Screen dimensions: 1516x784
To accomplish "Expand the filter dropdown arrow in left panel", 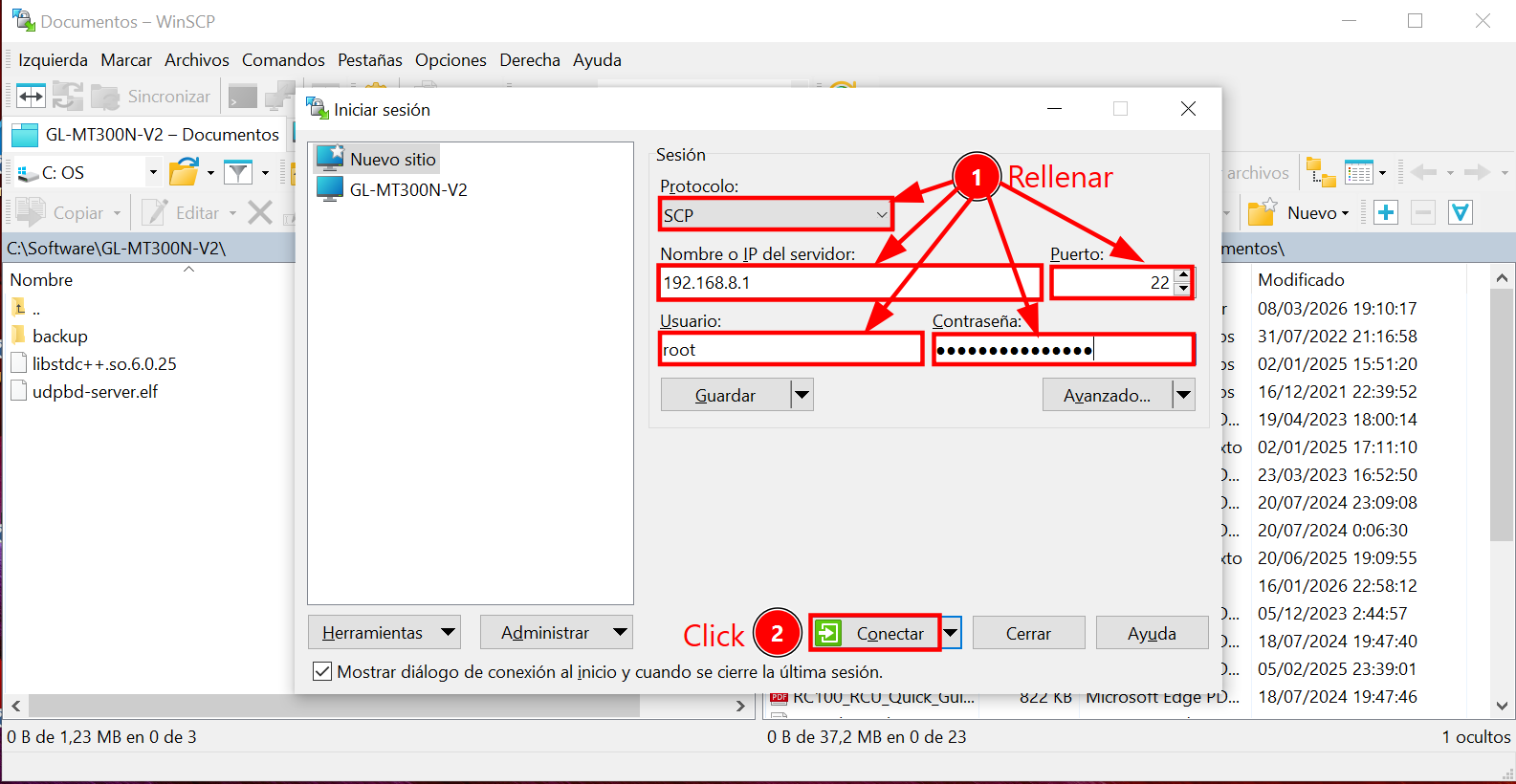I will coord(265,173).
